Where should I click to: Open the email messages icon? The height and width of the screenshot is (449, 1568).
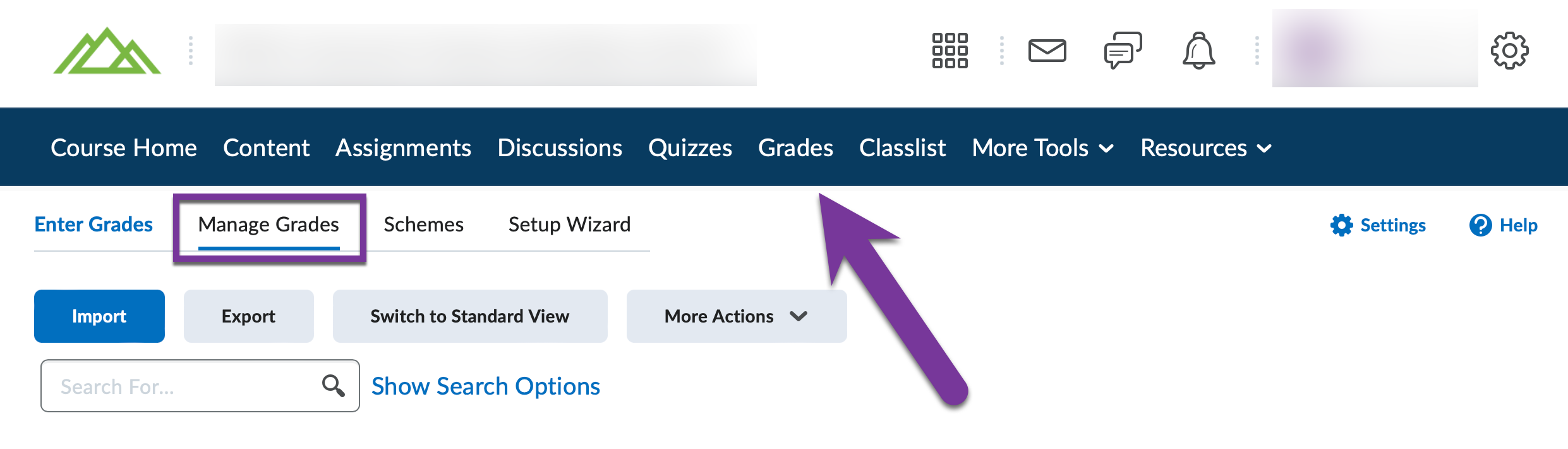pos(1048,52)
